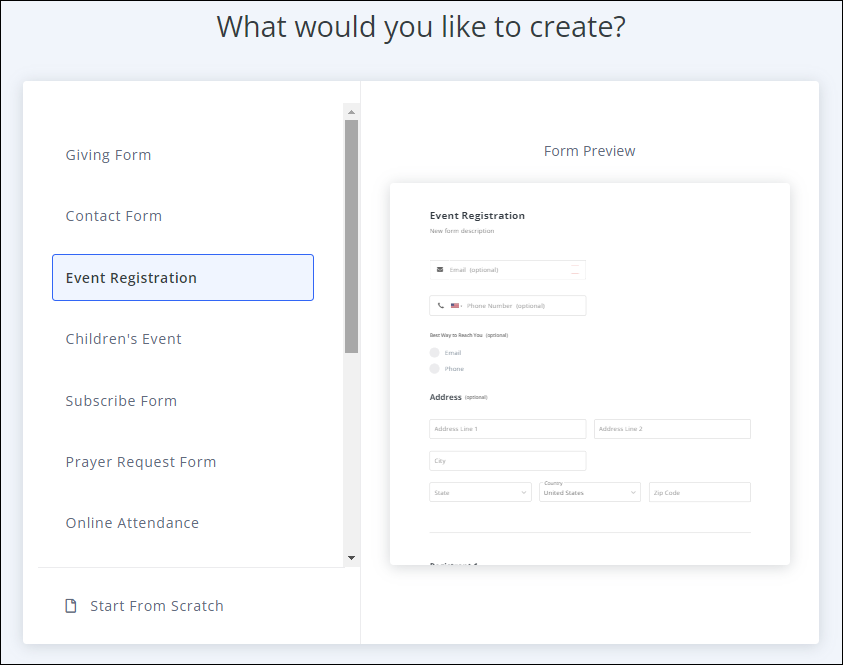843x665 pixels.
Task: Click the document icon beside Start From Scratch
Action: [x=70, y=605]
